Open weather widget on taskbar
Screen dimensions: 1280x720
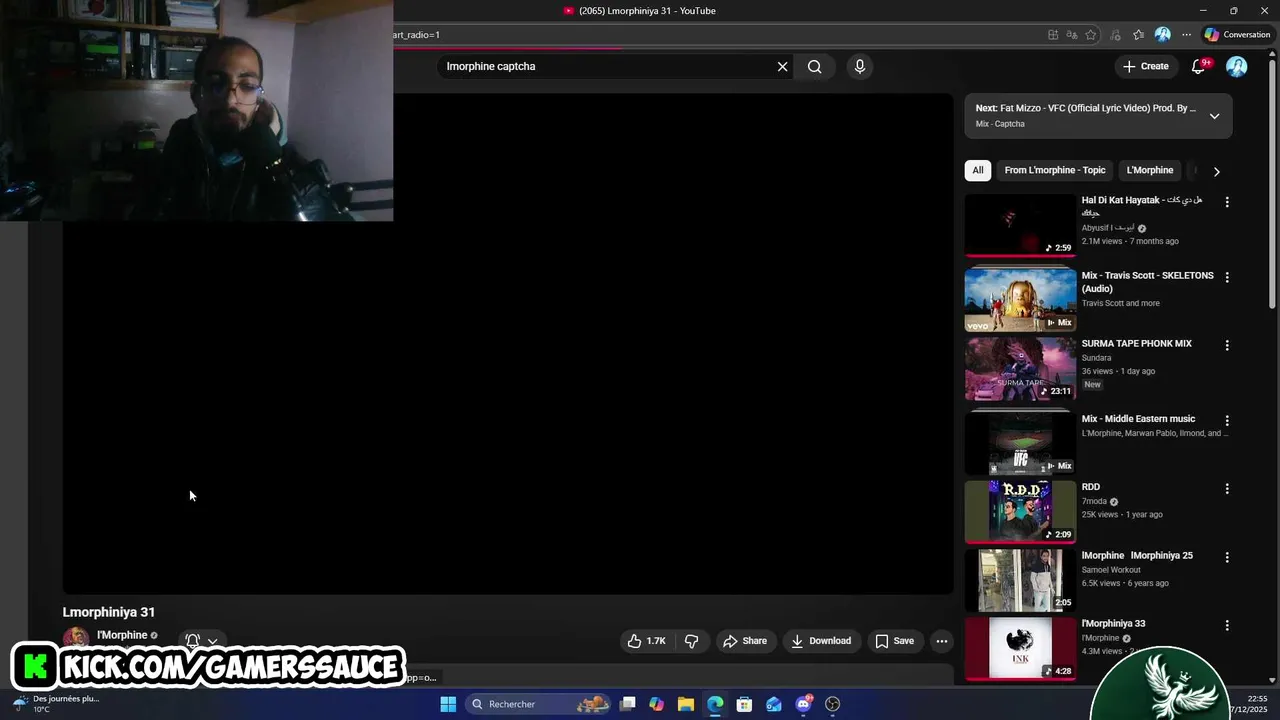(55, 704)
